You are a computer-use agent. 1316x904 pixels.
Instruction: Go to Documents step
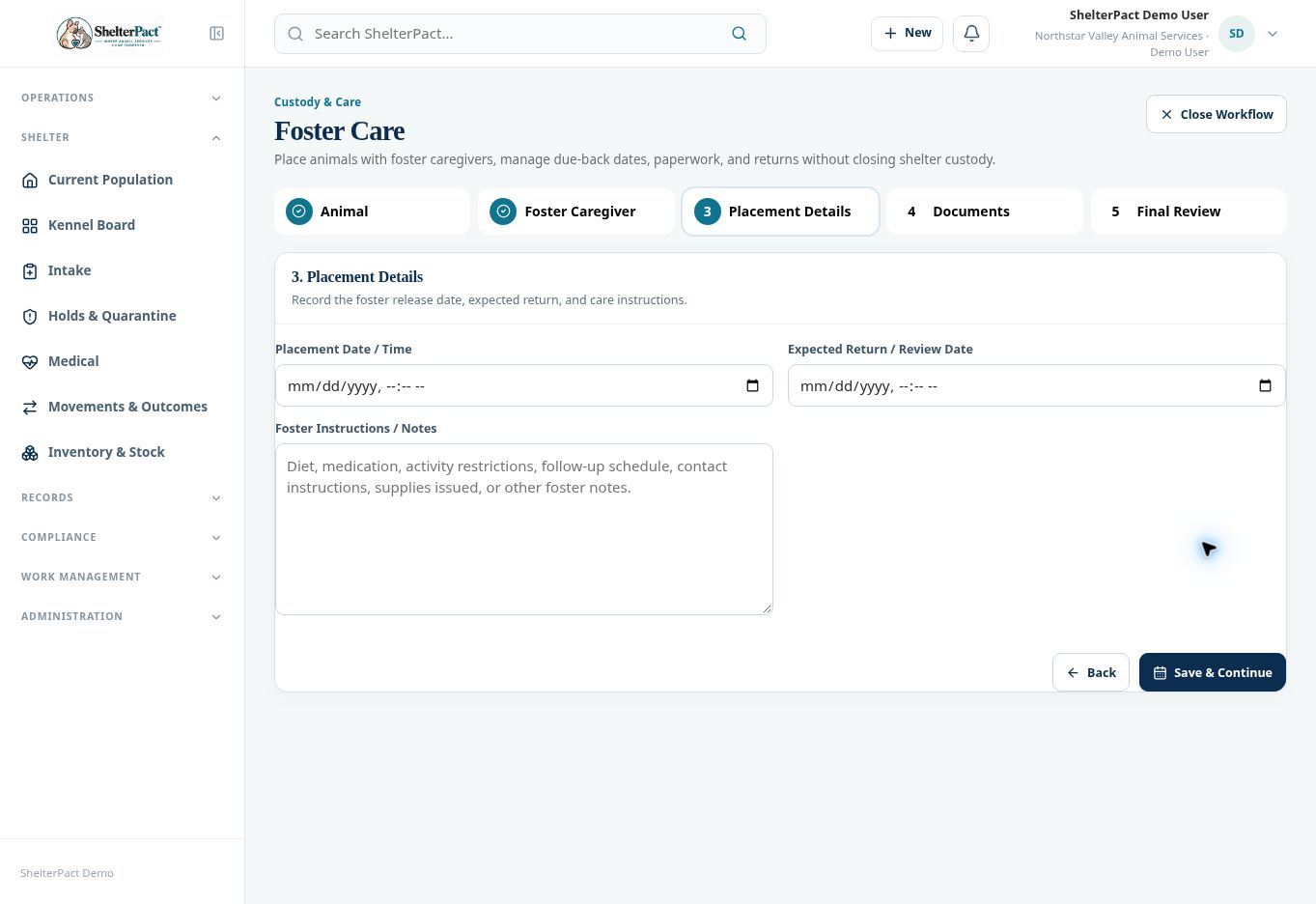[x=985, y=212]
